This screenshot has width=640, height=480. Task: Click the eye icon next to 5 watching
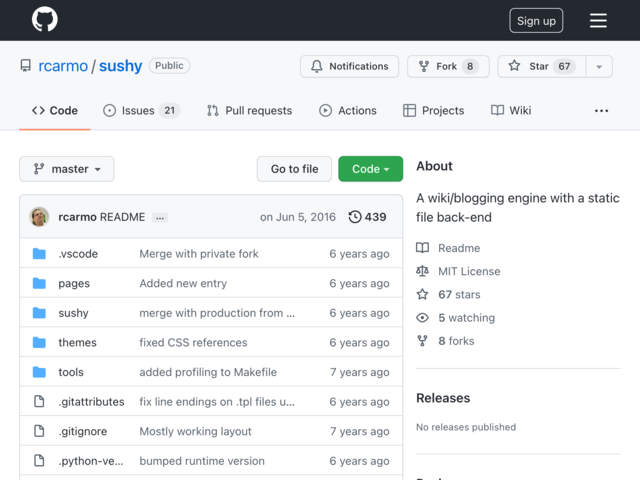pyautogui.click(x=422, y=318)
